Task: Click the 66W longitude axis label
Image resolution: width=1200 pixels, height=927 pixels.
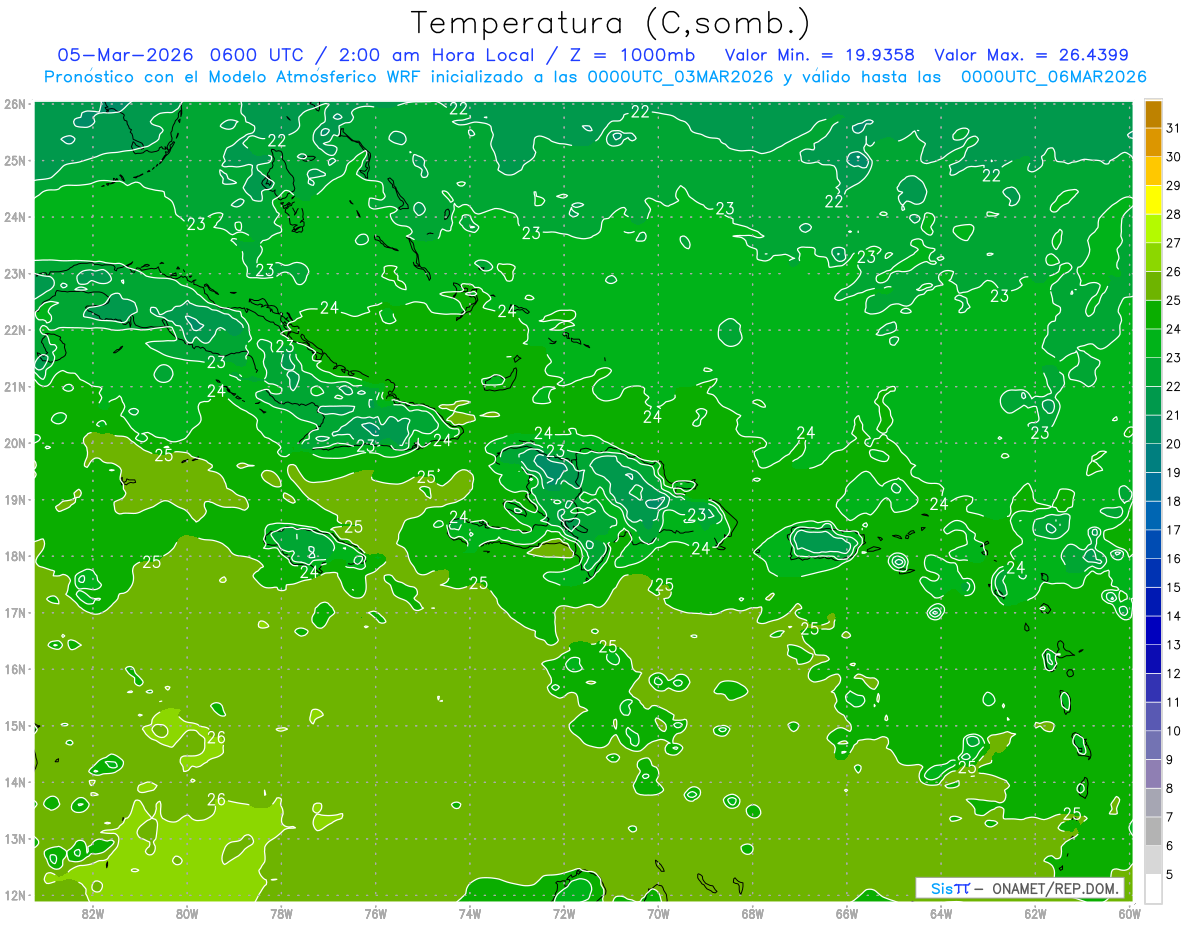Action: (847, 913)
